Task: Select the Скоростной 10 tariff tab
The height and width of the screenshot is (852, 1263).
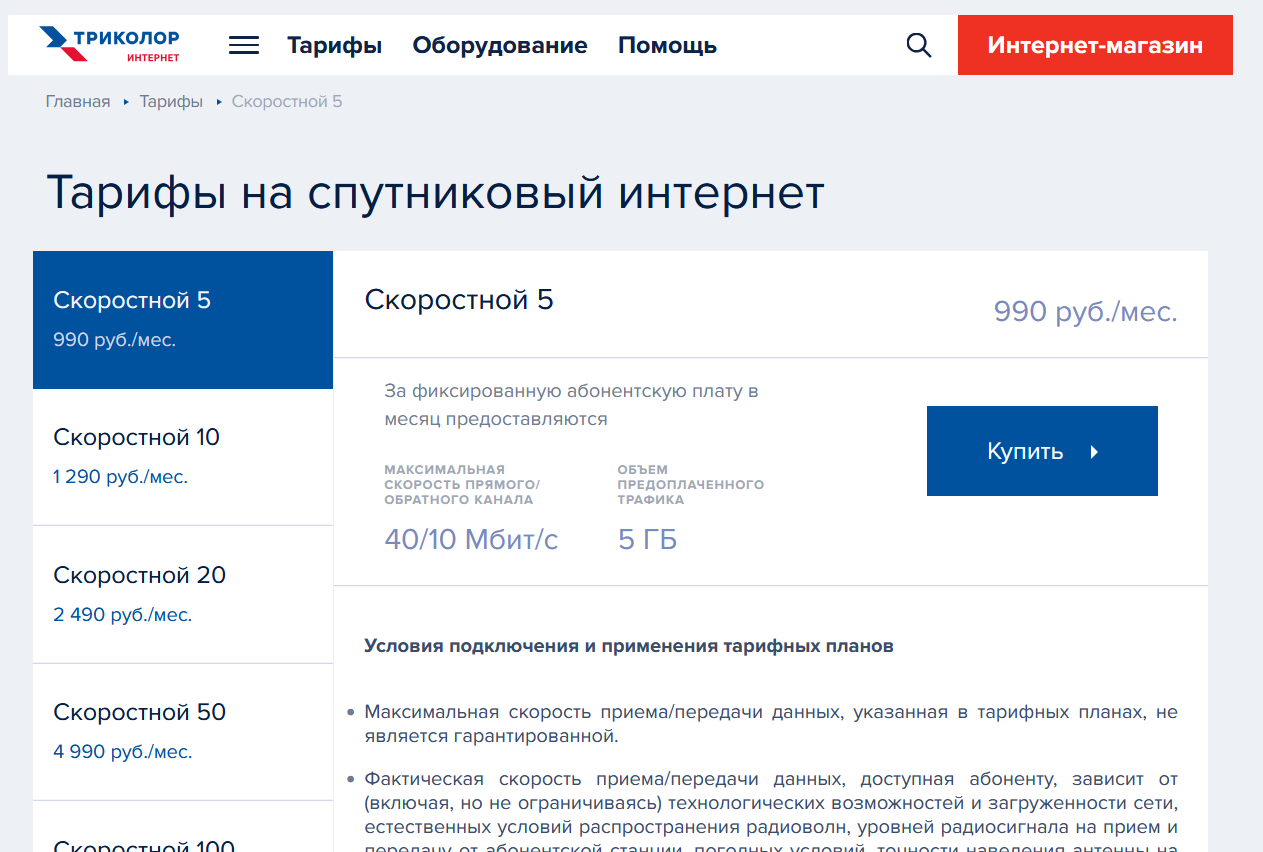Action: tap(183, 457)
